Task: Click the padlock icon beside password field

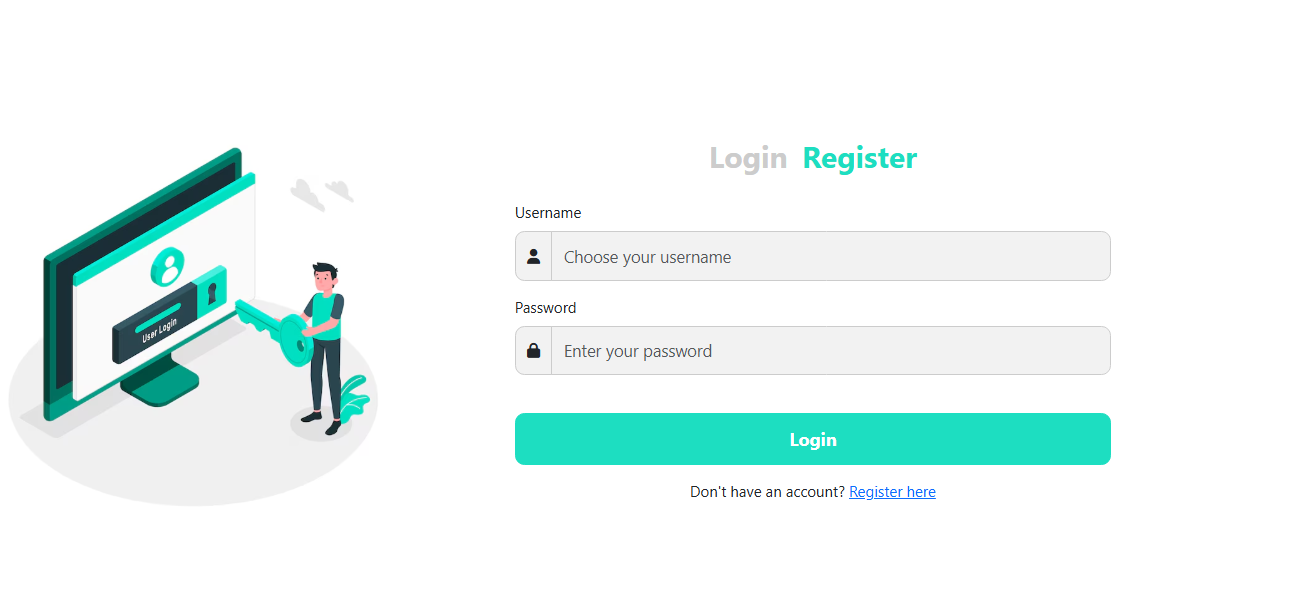Action: click(x=534, y=351)
